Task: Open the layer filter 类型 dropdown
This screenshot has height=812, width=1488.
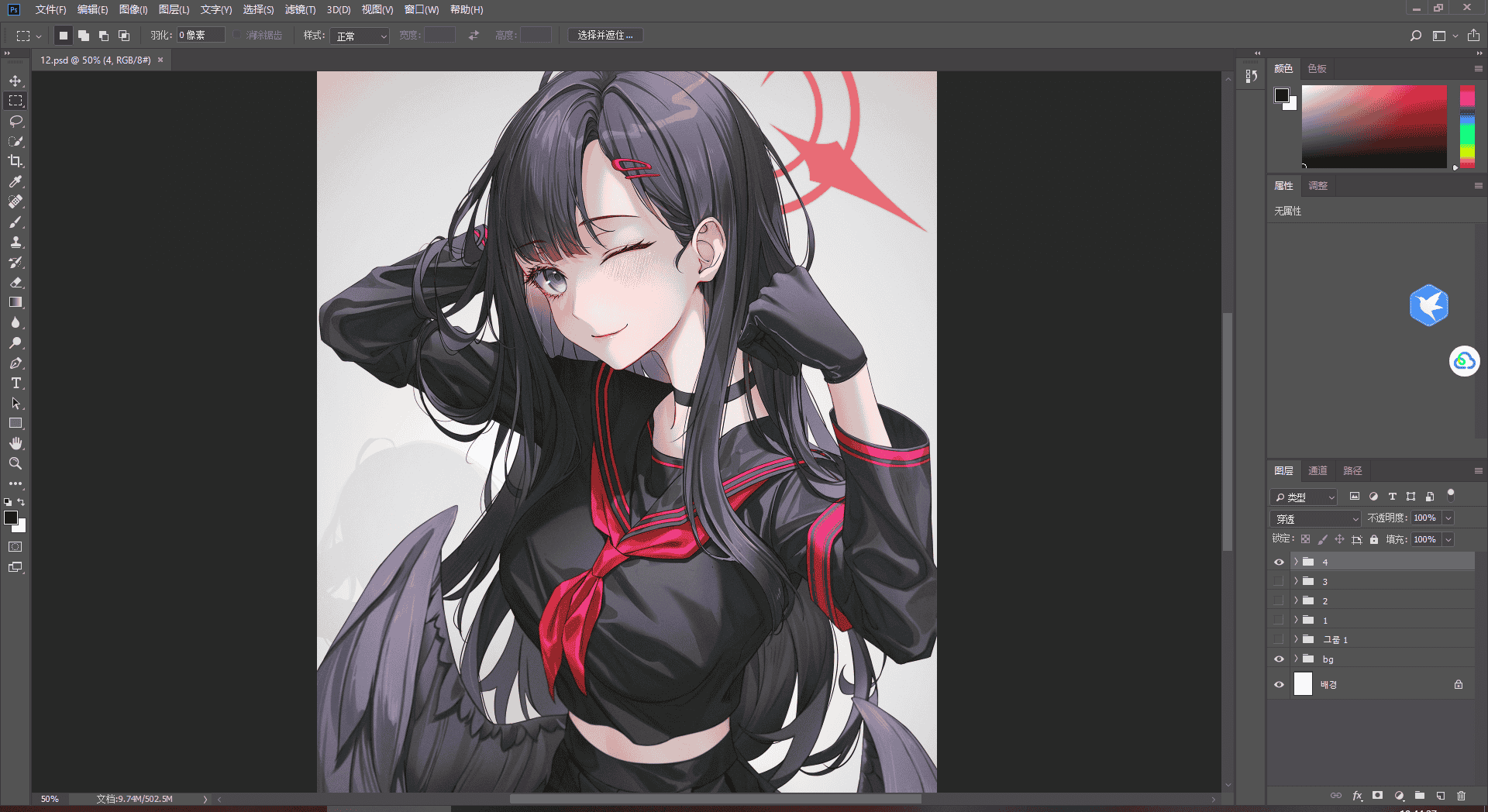Action: tap(1304, 497)
